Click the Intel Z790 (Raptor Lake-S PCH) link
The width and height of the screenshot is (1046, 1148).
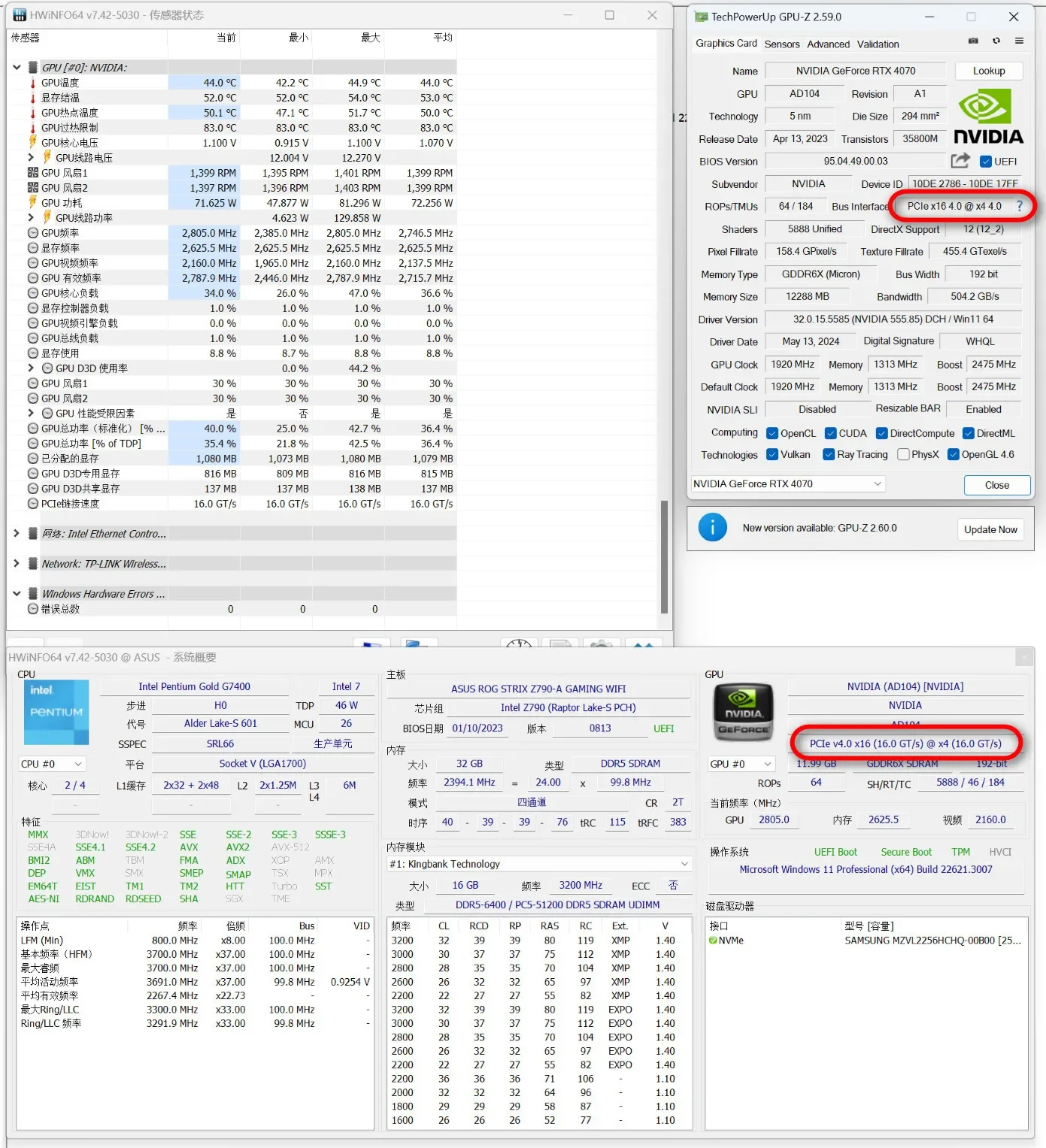(x=568, y=707)
